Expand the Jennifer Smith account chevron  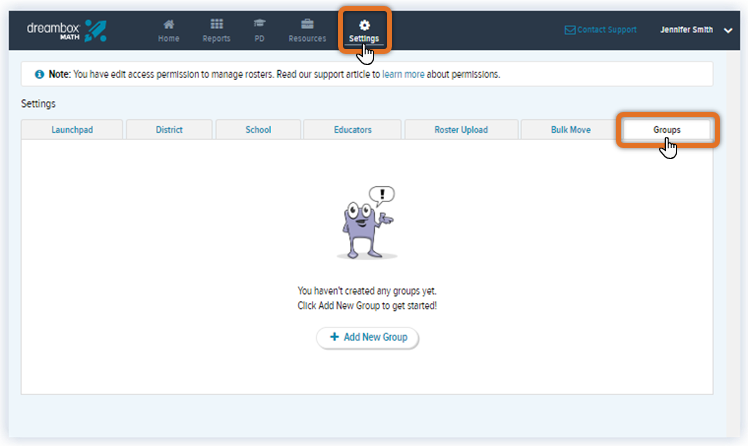coord(728,30)
